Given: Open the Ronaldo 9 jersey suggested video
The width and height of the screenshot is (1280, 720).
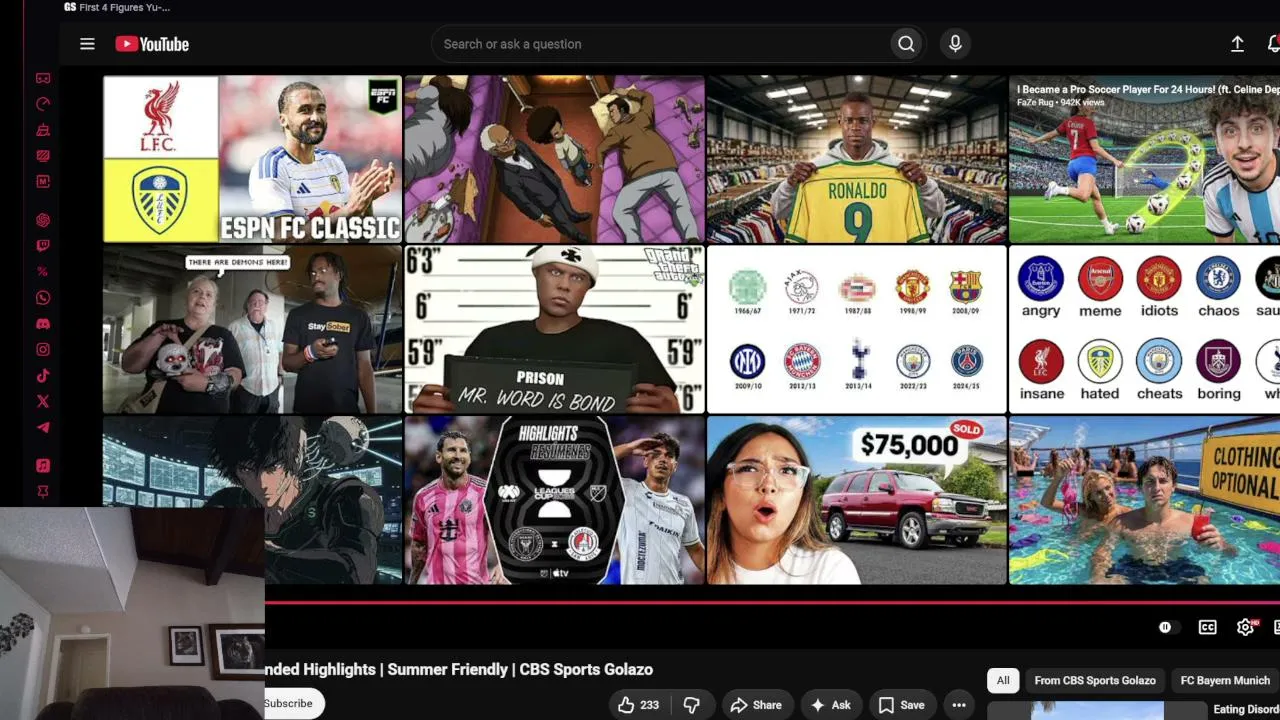Looking at the screenshot, I should [856, 159].
